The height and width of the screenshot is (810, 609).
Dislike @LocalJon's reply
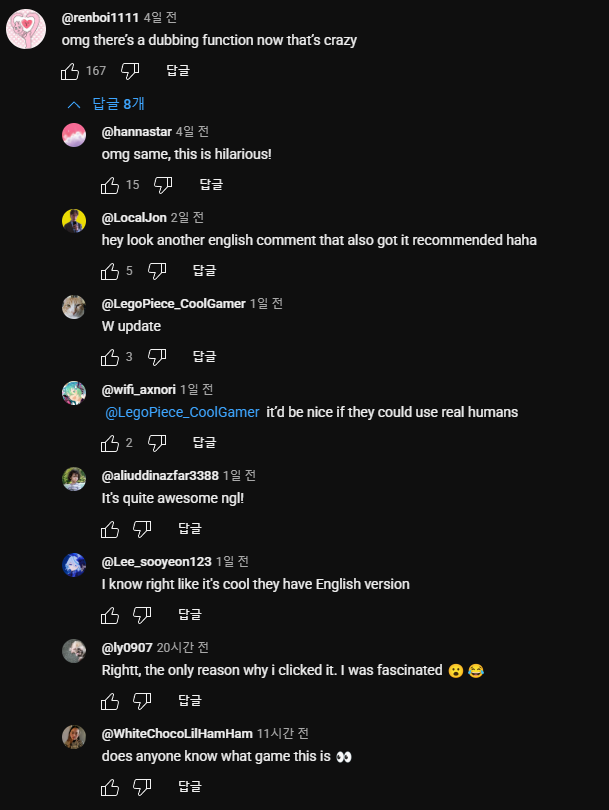coord(157,271)
